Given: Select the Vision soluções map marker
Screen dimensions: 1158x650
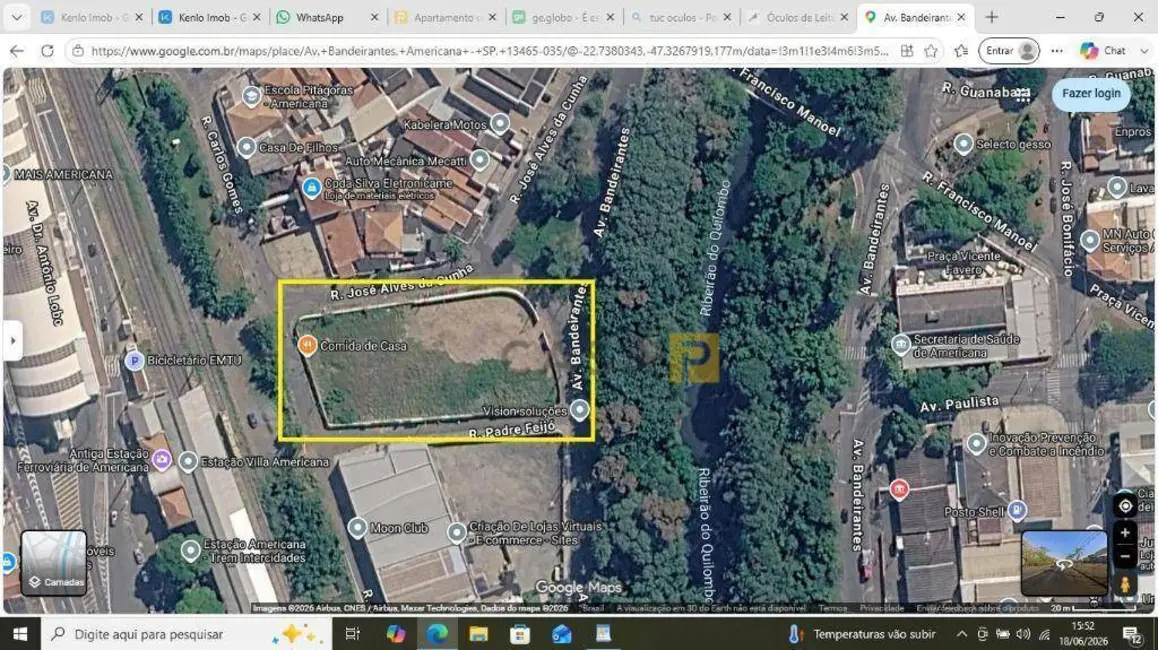Looking at the screenshot, I should click(x=580, y=409).
